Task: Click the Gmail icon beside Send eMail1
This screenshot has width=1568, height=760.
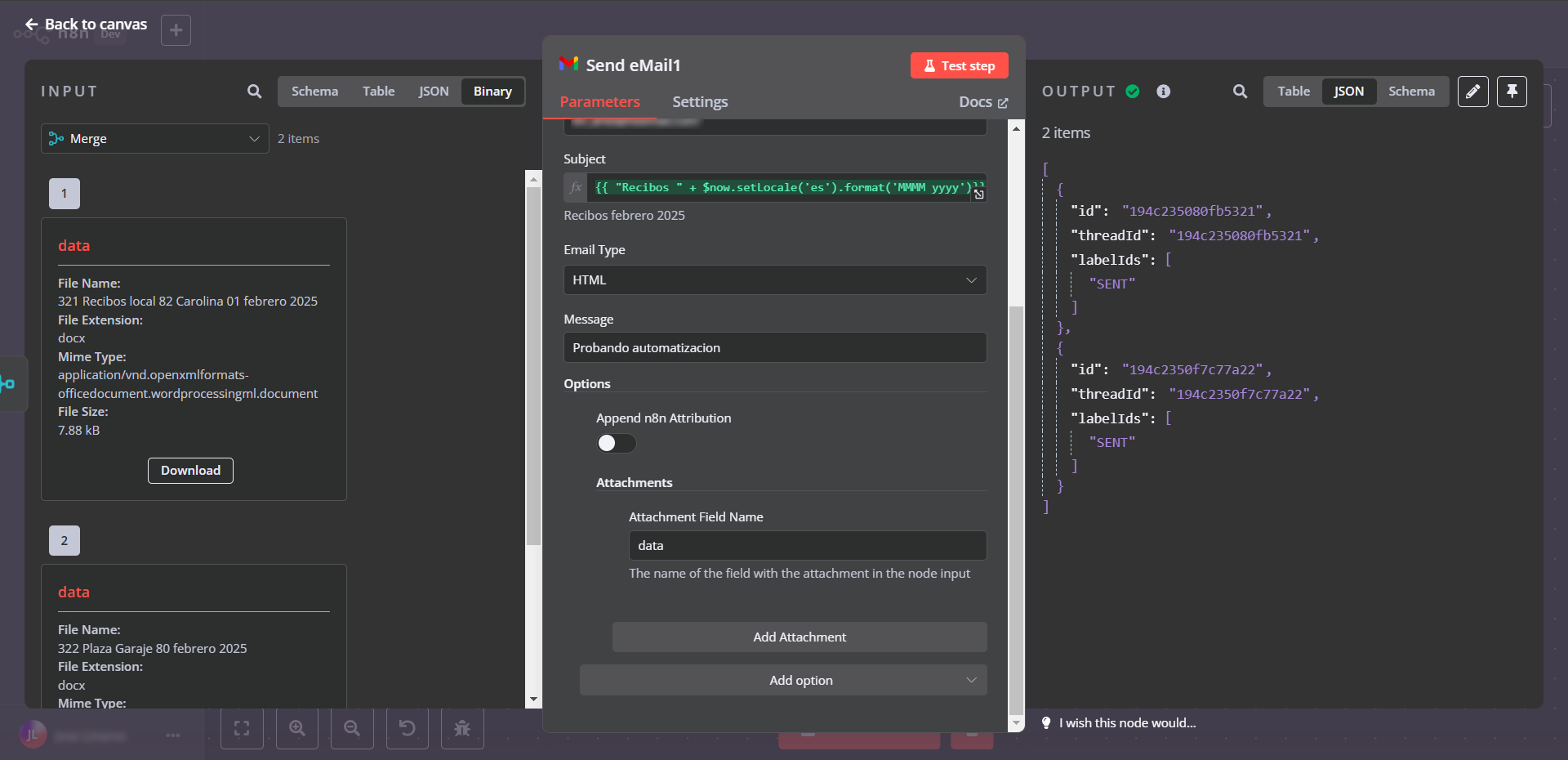Action: (x=569, y=65)
